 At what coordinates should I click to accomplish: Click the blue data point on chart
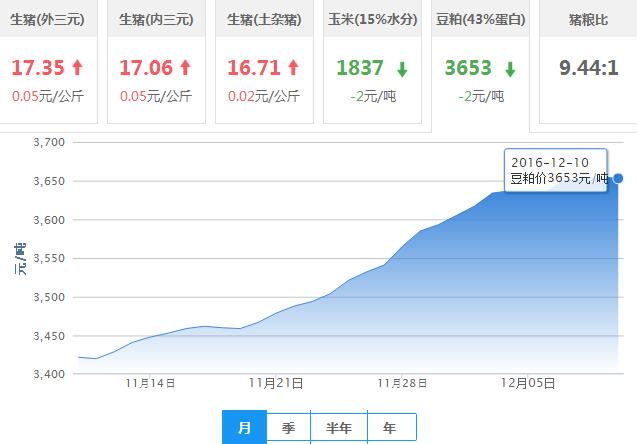click(618, 178)
